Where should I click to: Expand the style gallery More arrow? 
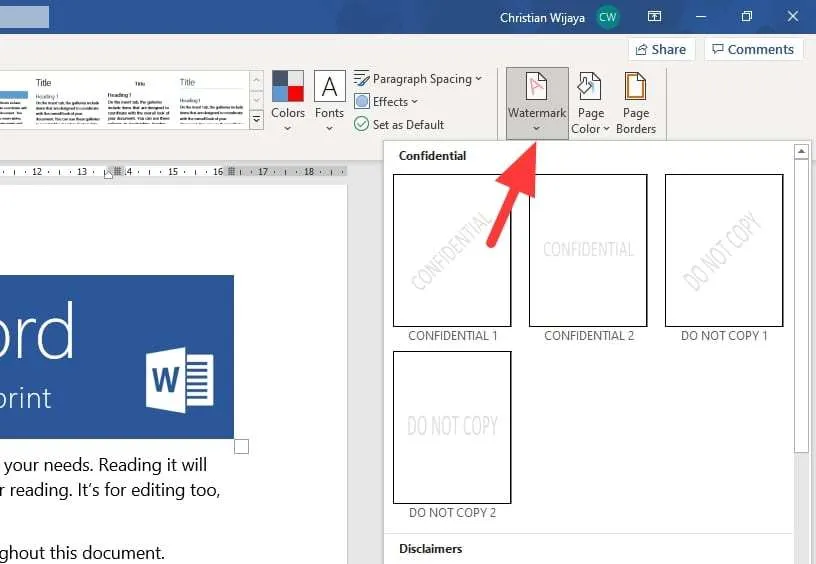click(x=257, y=120)
